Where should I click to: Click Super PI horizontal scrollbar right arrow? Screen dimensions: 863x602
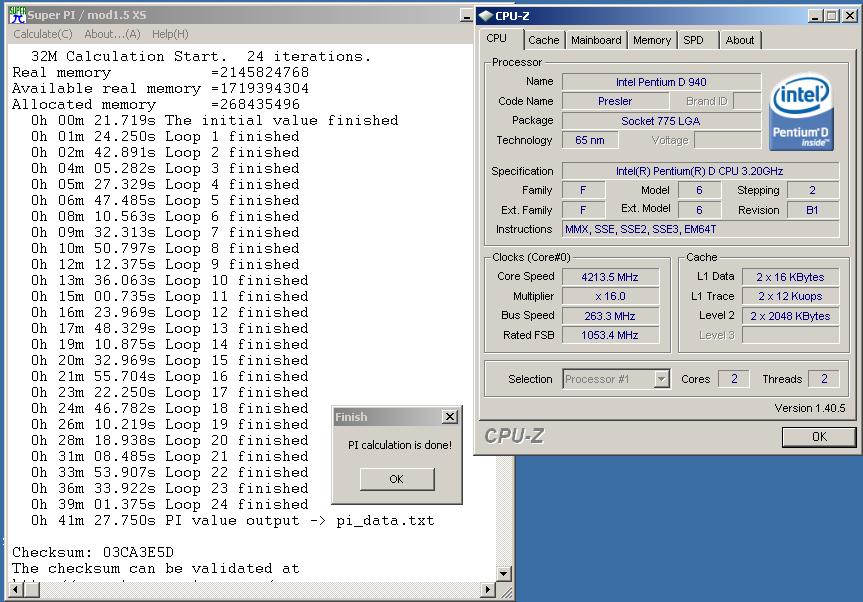488,590
